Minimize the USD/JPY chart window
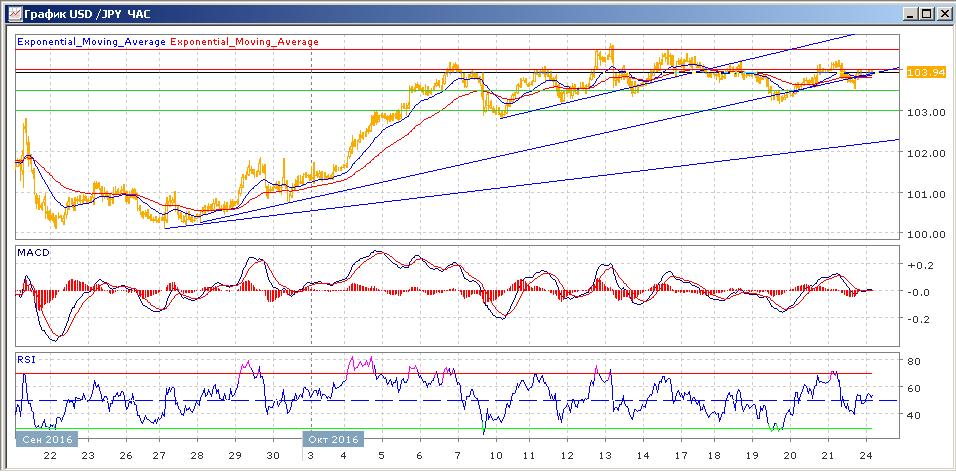The image size is (956, 472). [x=910, y=13]
